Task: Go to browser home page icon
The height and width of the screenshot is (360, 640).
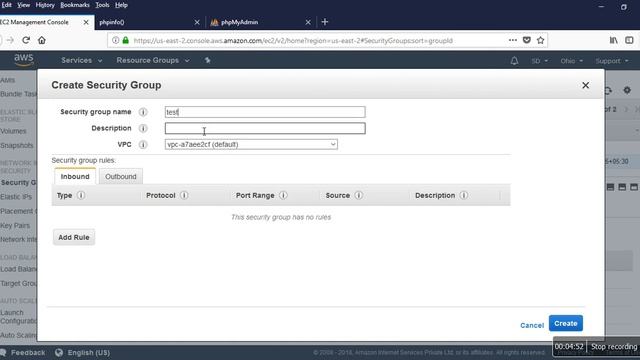Action: [42, 40]
